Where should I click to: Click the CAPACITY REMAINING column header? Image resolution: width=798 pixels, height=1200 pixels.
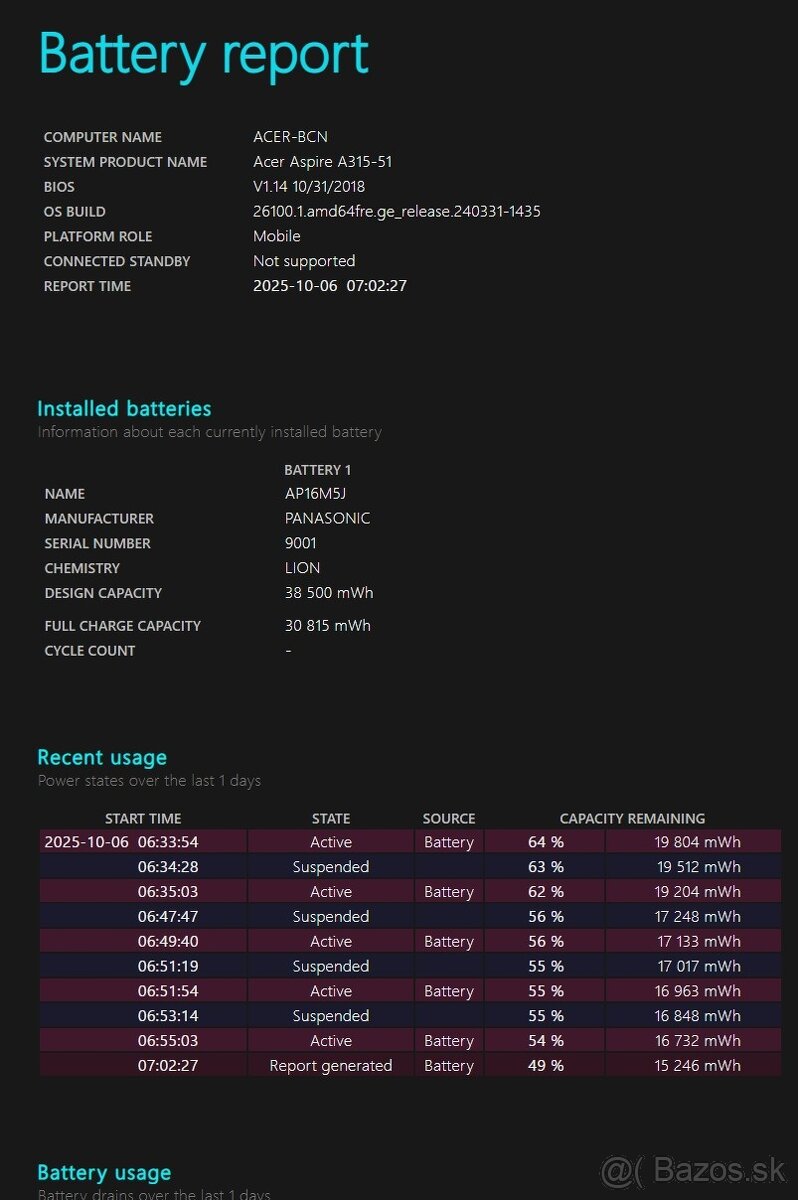[632, 818]
